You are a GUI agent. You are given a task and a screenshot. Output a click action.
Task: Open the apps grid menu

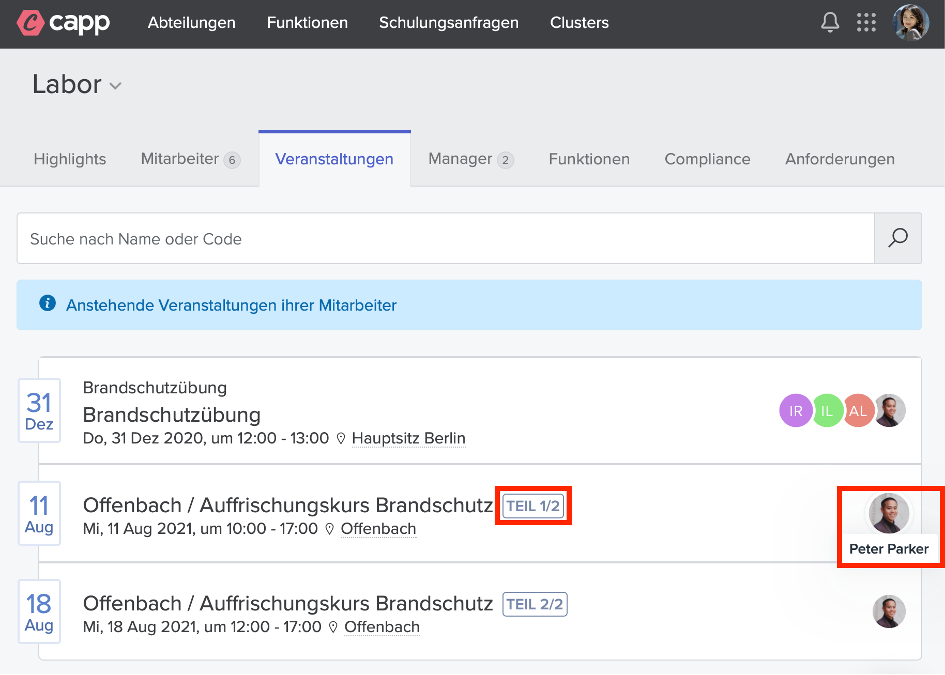[x=866, y=22]
